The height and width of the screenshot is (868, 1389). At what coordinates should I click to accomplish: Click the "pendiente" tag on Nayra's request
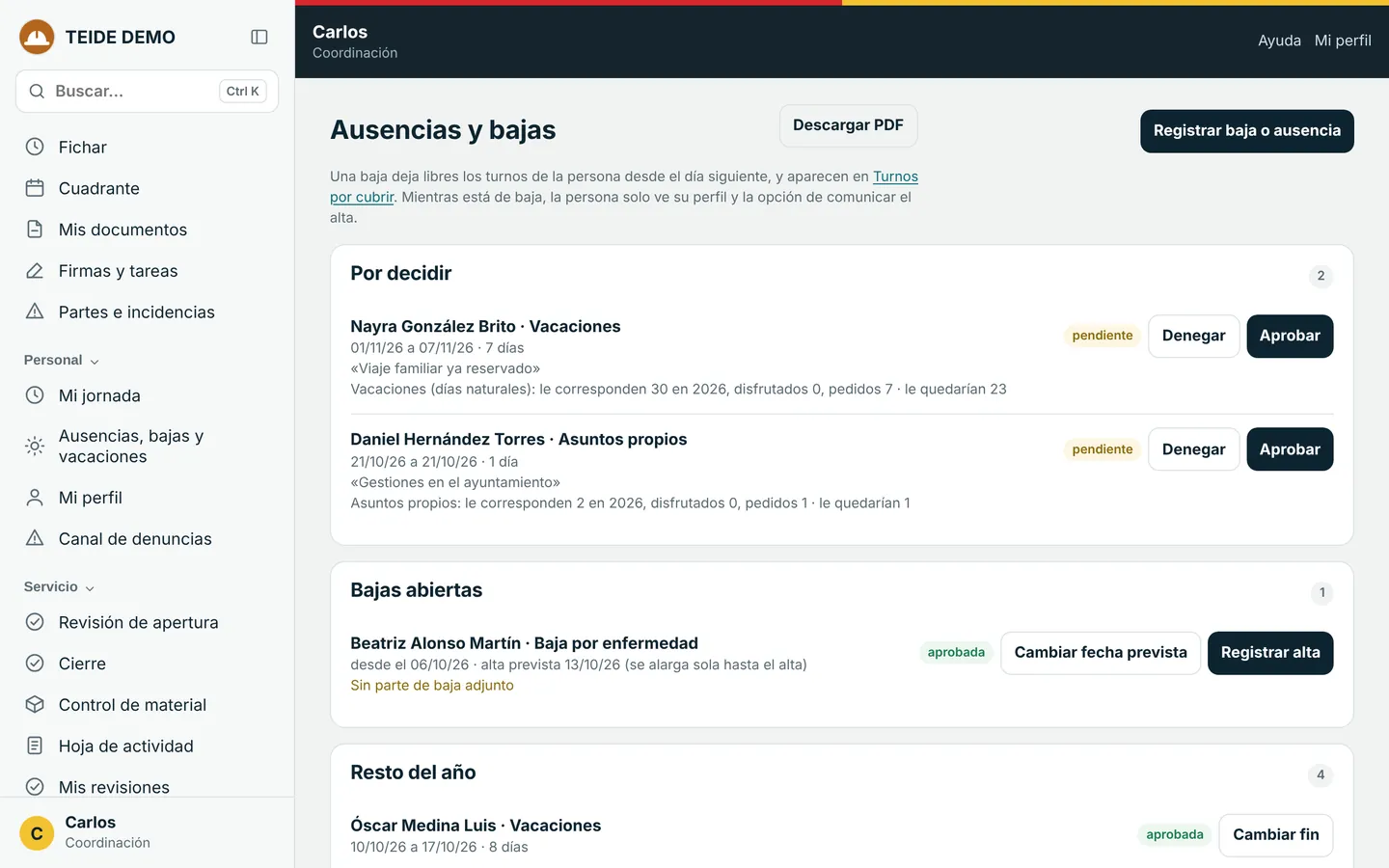(1103, 336)
